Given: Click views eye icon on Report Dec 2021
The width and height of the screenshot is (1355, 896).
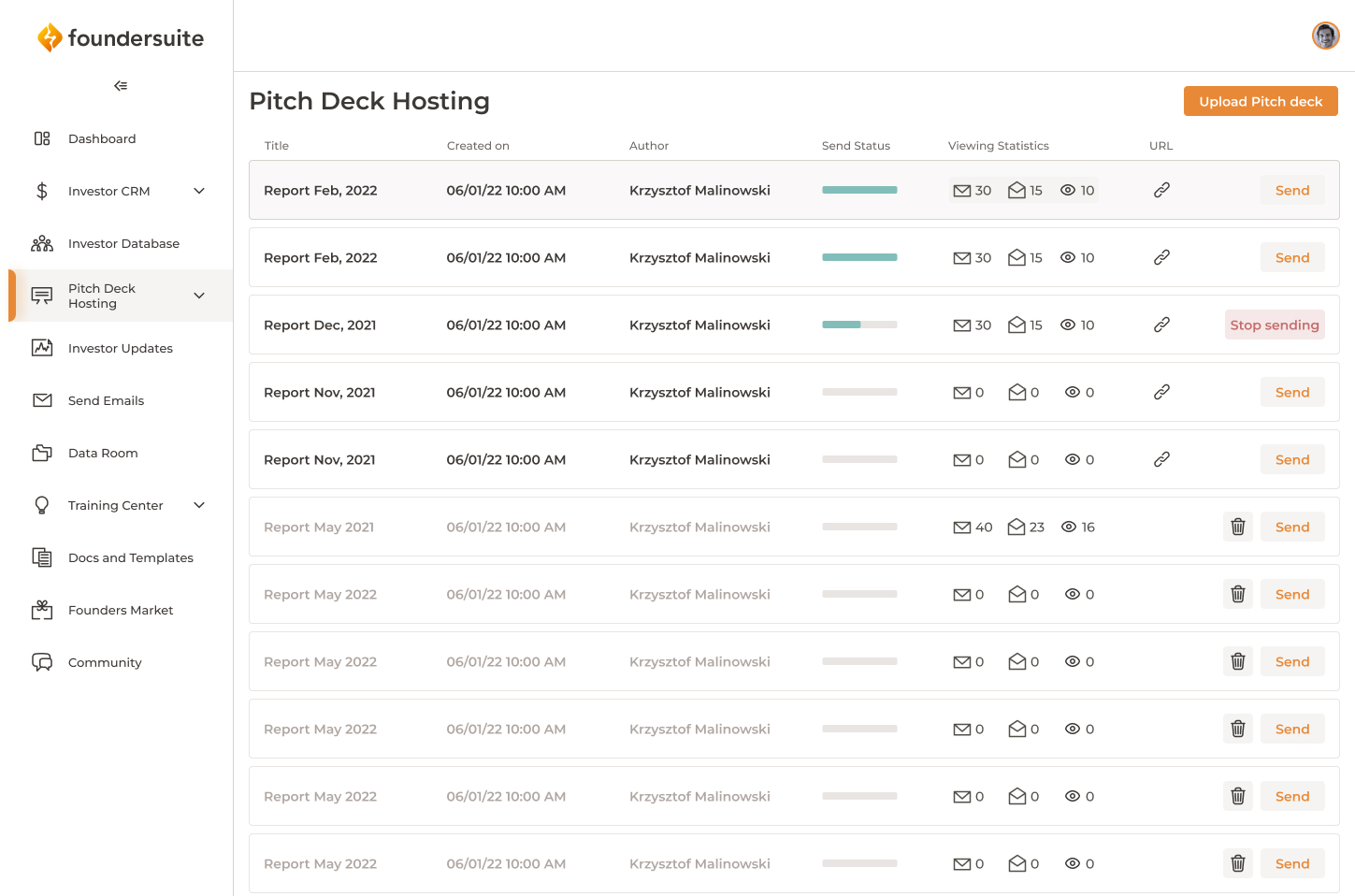Looking at the screenshot, I should (1068, 325).
